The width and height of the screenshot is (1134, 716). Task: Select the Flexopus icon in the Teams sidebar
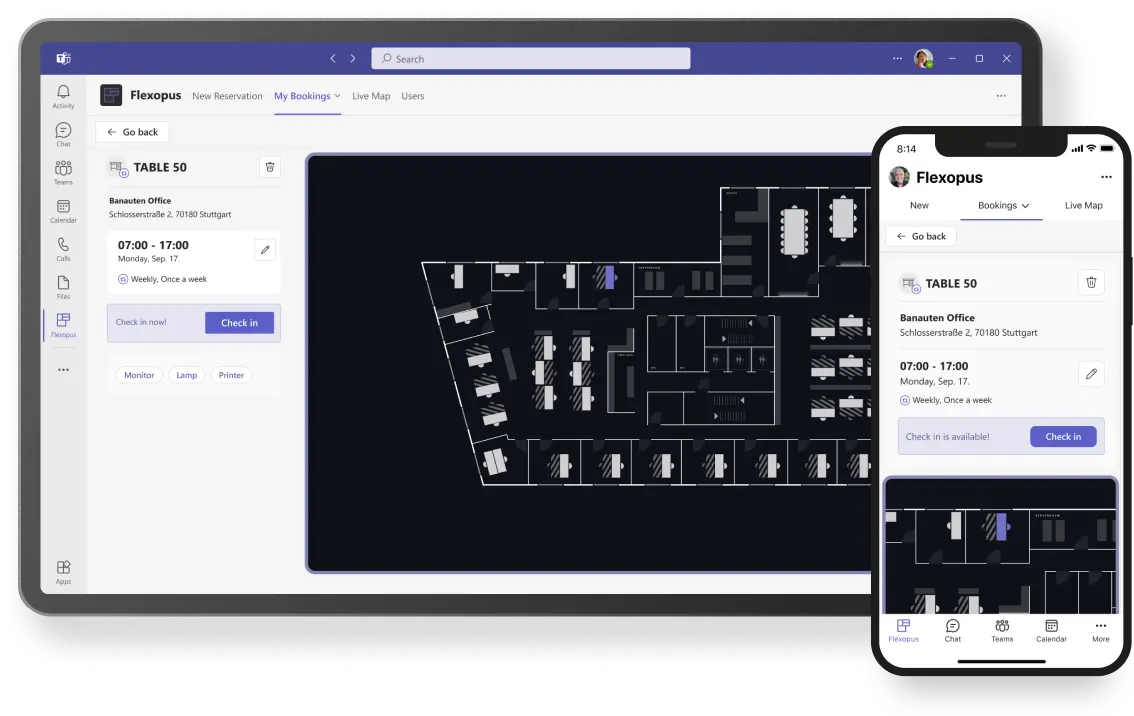click(x=63, y=323)
